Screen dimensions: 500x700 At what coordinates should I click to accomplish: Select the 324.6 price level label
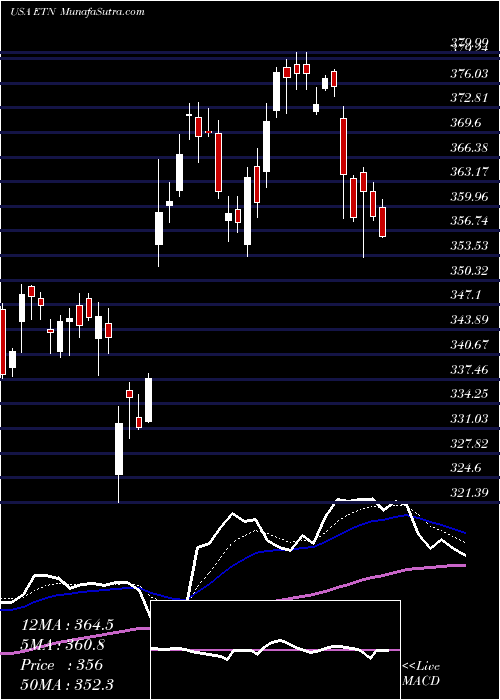tap(466, 468)
